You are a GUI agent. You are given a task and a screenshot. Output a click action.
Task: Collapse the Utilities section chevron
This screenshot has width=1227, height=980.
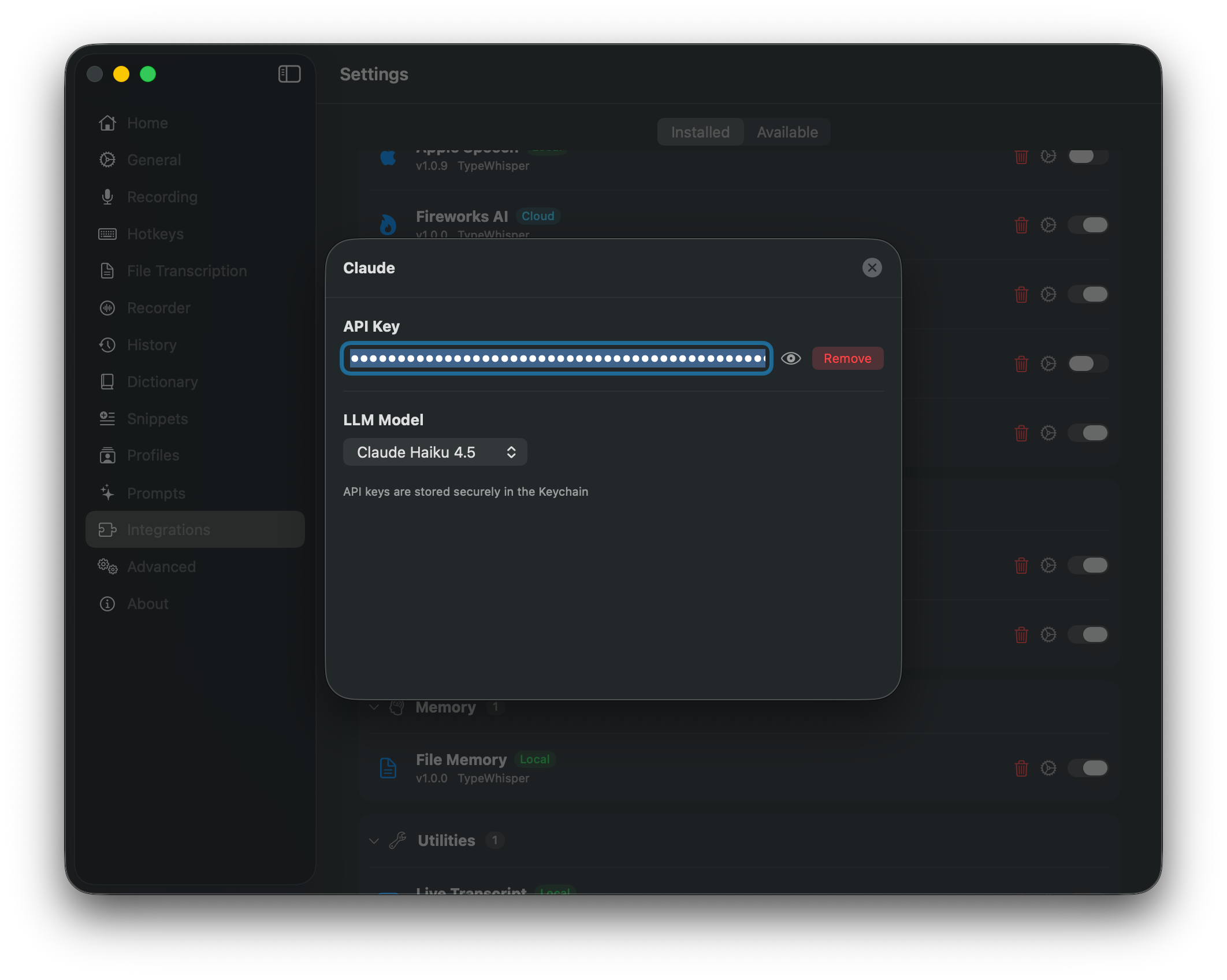374,841
